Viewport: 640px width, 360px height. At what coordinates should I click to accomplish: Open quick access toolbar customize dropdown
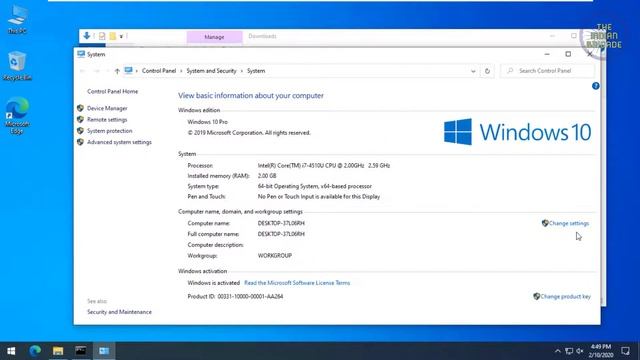point(121,37)
